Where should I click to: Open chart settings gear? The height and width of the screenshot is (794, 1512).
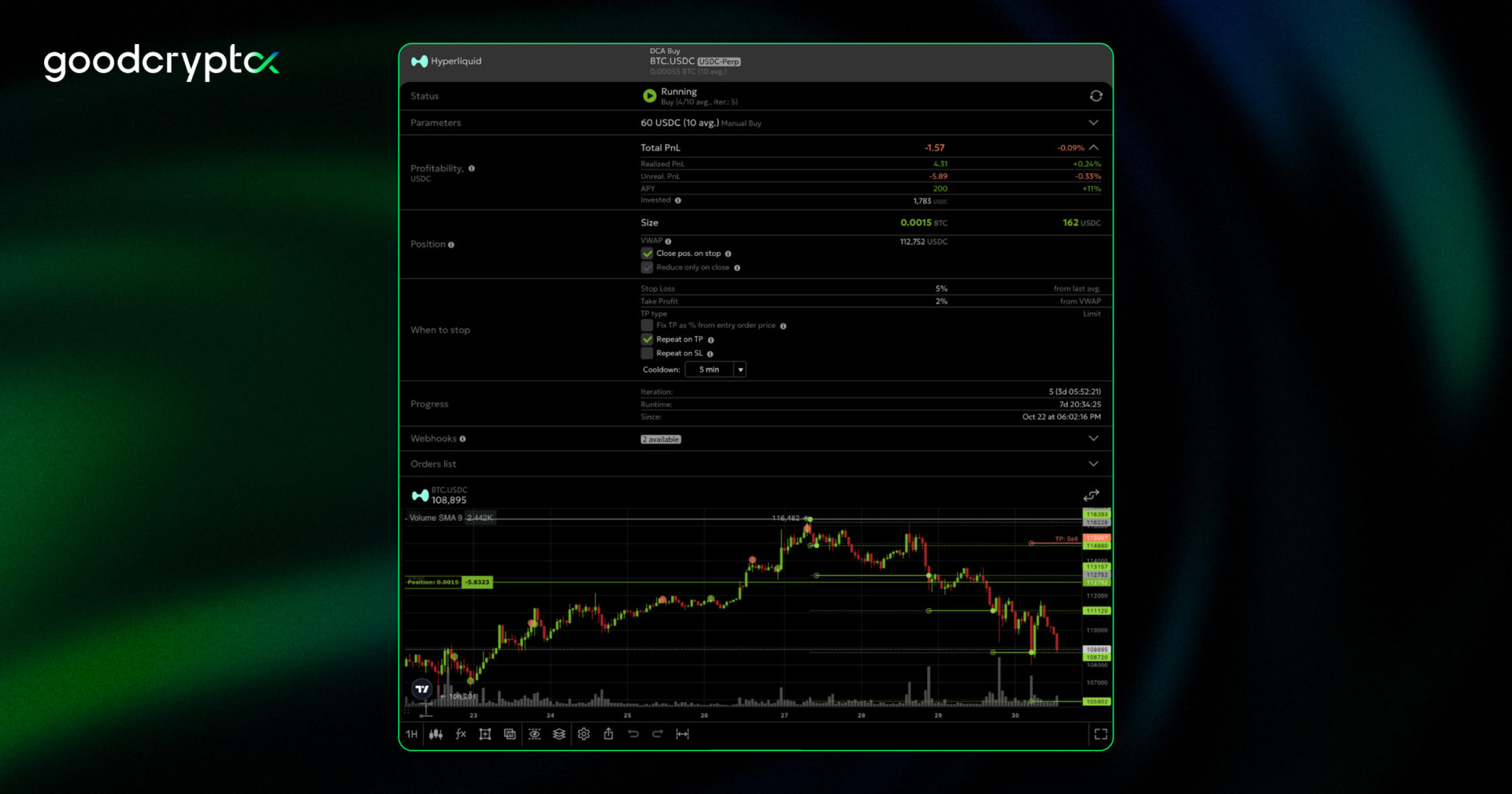(584, 734)
